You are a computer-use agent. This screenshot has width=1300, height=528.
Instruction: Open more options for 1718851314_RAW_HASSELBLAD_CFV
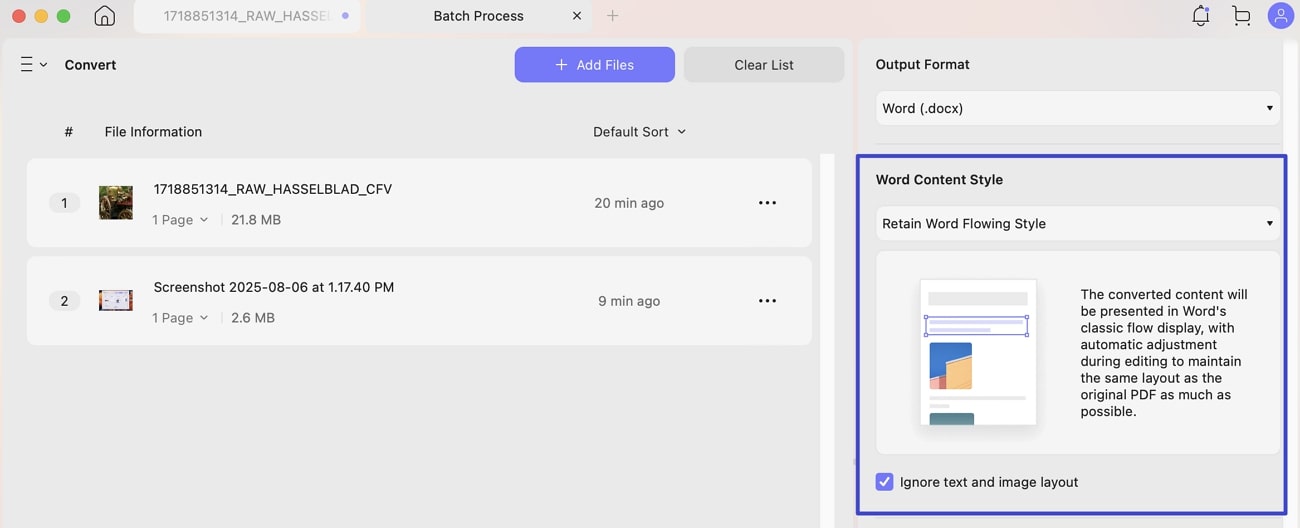(767, 203)
